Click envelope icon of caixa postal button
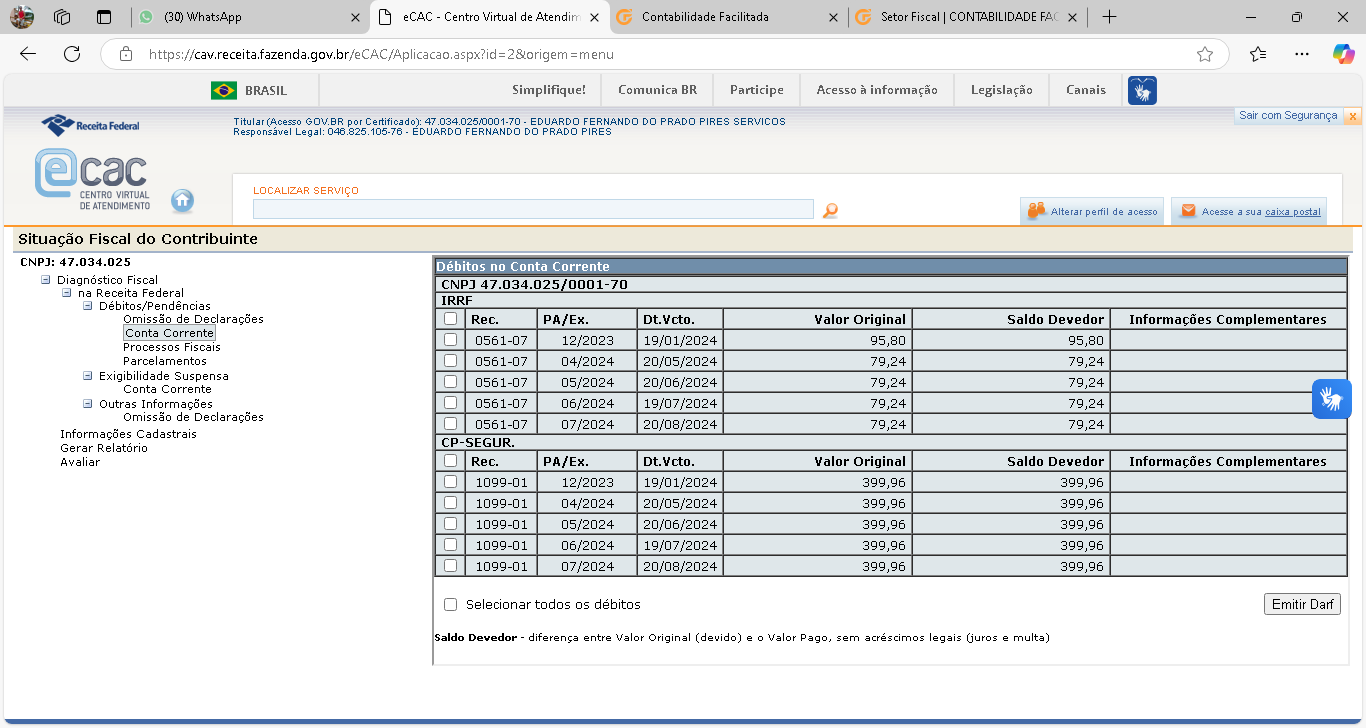 1188,211
